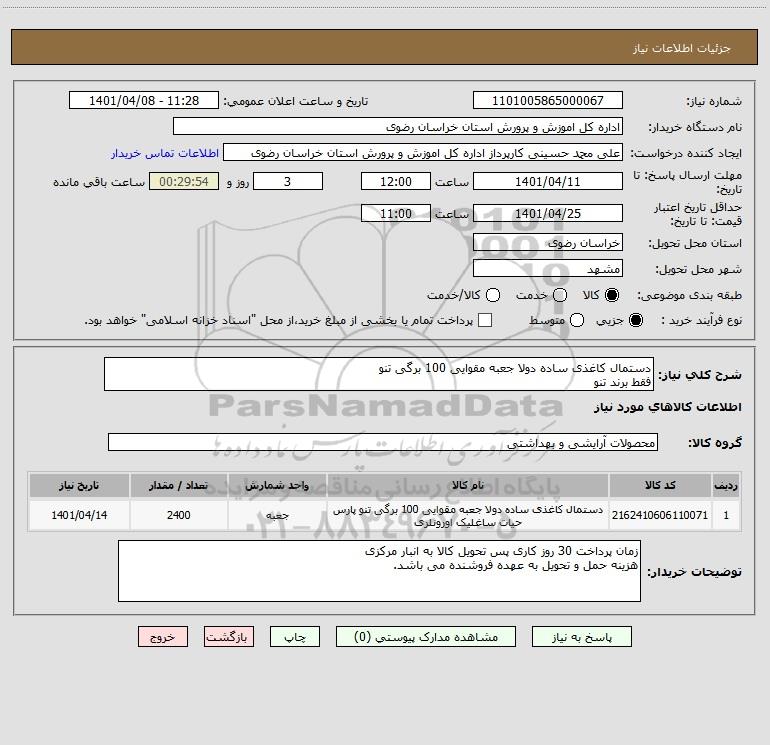Click the delivery province field خراسان رضوی
Image resolution: width=770 pixels, height=745 pixels.
tap(548, 243)
